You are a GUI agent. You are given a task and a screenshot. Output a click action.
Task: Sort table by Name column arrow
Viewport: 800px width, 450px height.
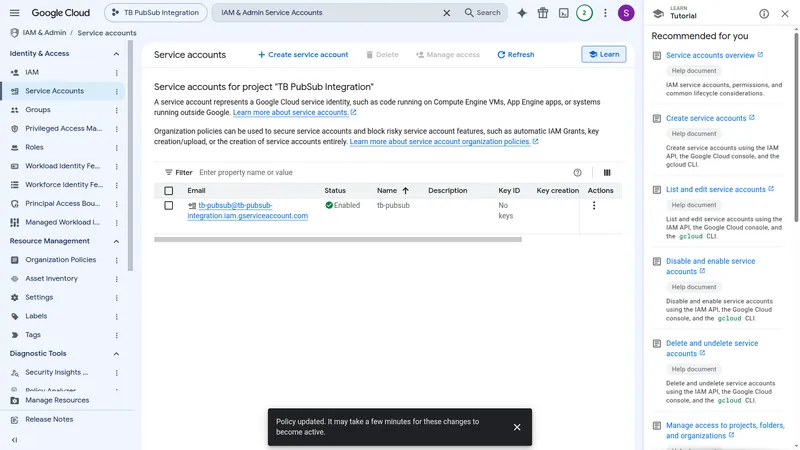coord(405,190)
